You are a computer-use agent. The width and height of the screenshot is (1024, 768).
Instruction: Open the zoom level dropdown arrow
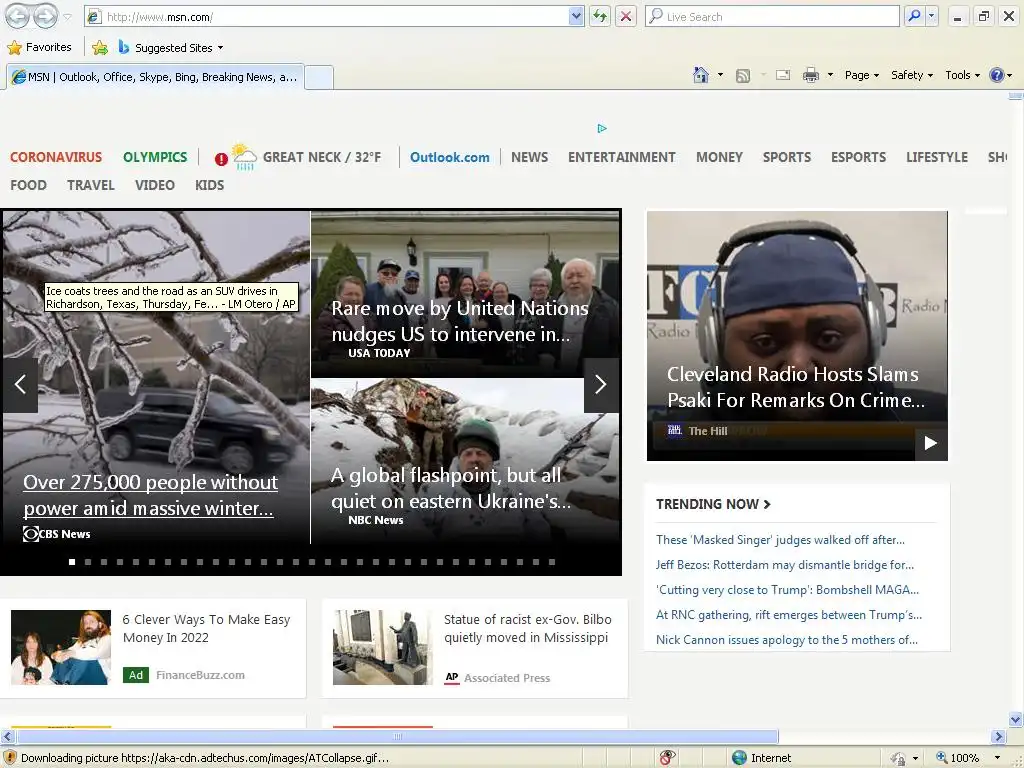click(997, 758)
